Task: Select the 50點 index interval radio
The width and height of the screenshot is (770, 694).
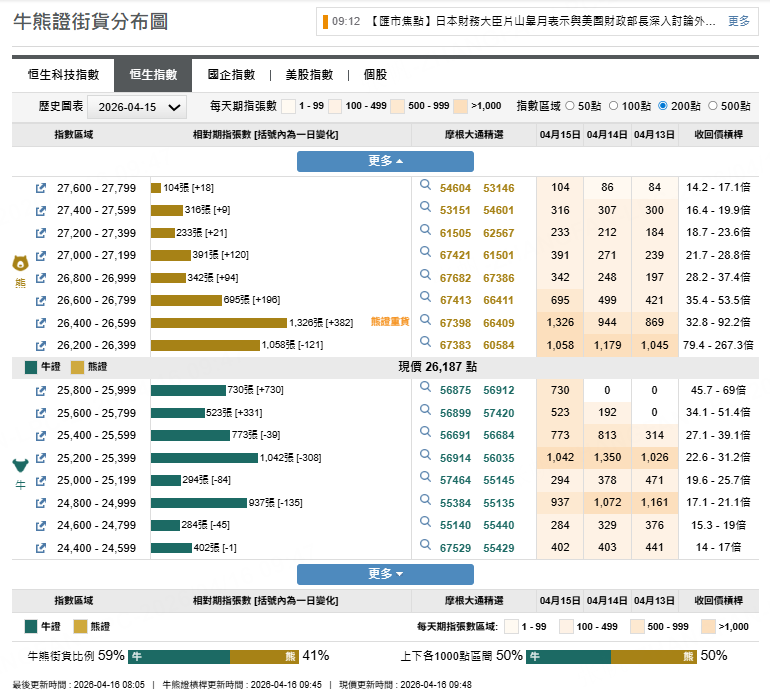Action: point(571,106)
